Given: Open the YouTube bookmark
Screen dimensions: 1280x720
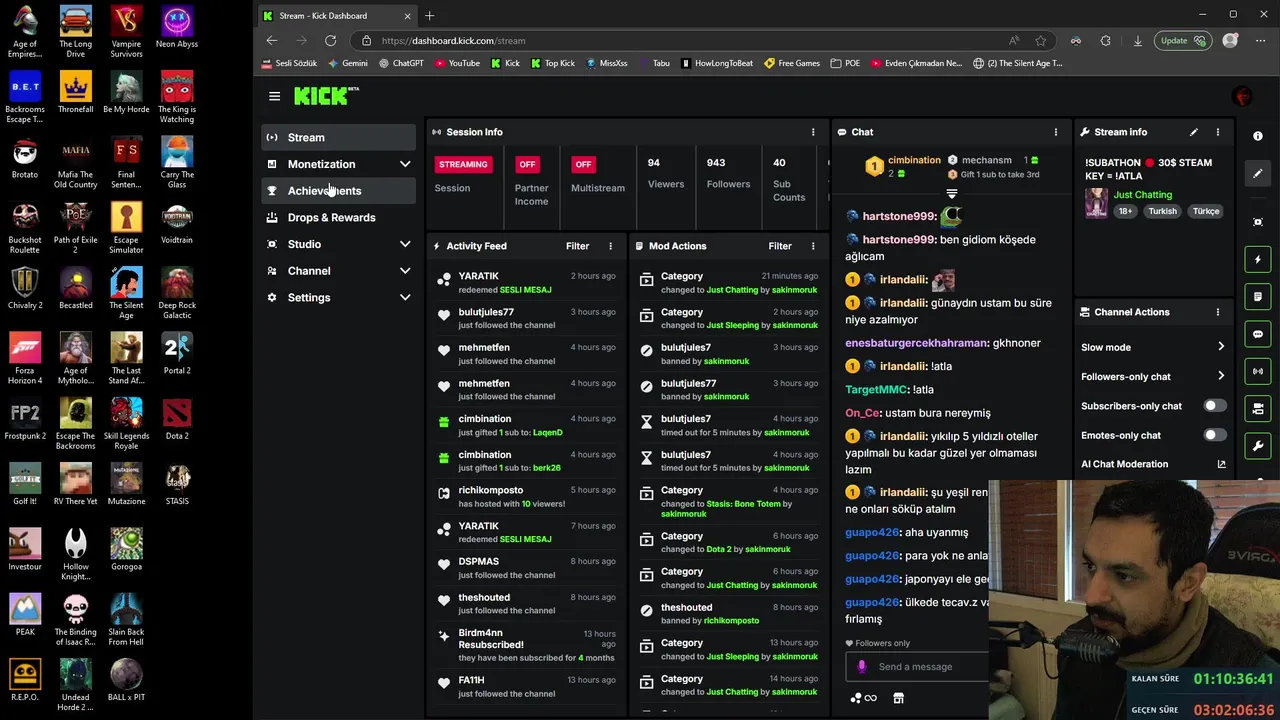Looking at the screenshot, I should point(457,63).
